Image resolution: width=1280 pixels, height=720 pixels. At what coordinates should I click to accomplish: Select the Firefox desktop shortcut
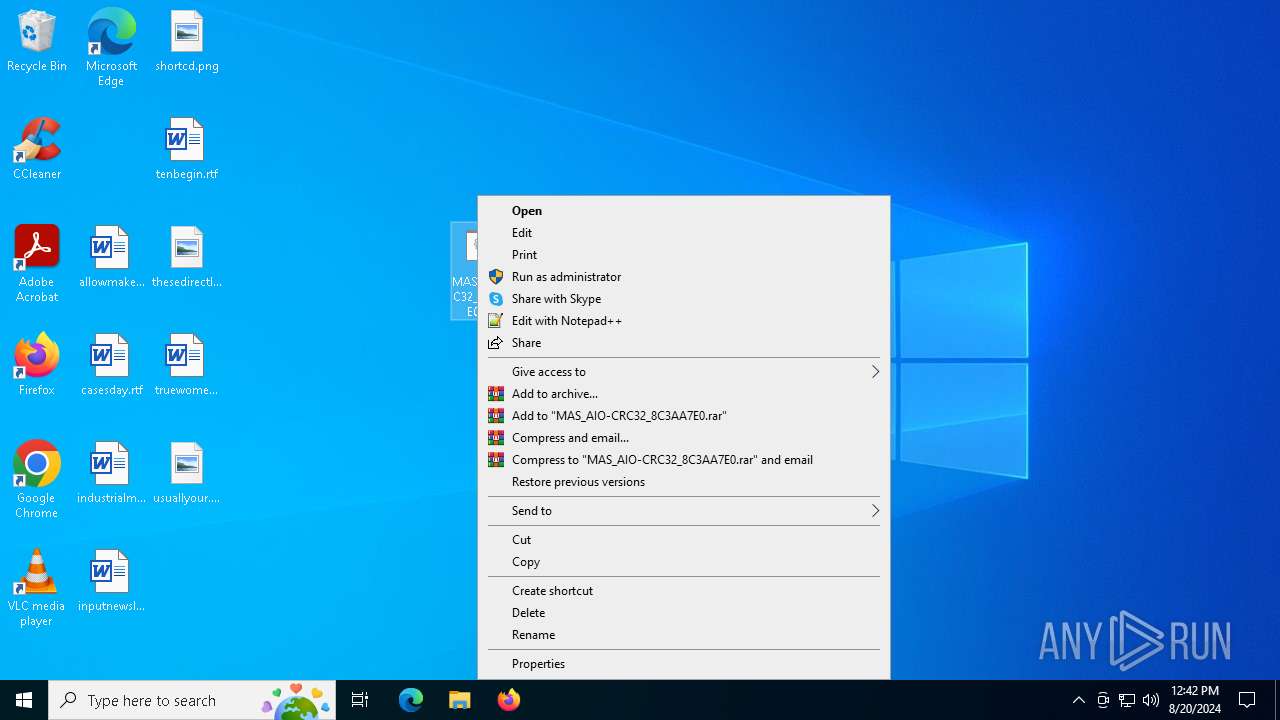tap(37, 366)
